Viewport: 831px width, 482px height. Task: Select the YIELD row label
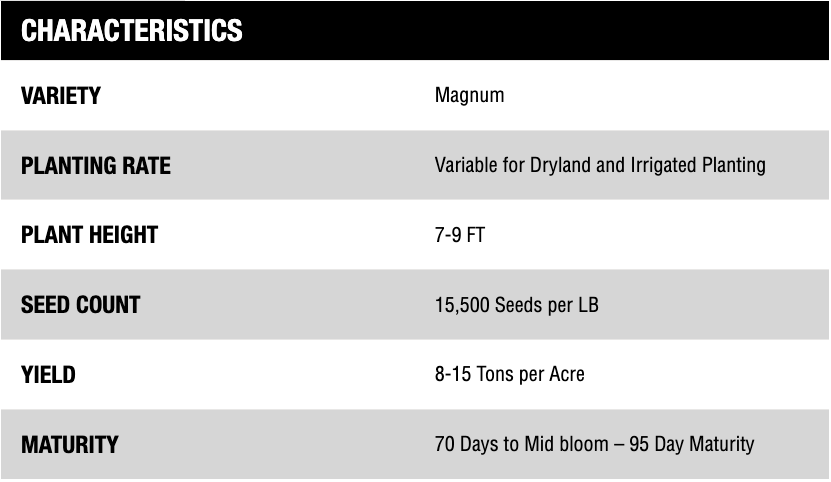(x=48, y=375)
